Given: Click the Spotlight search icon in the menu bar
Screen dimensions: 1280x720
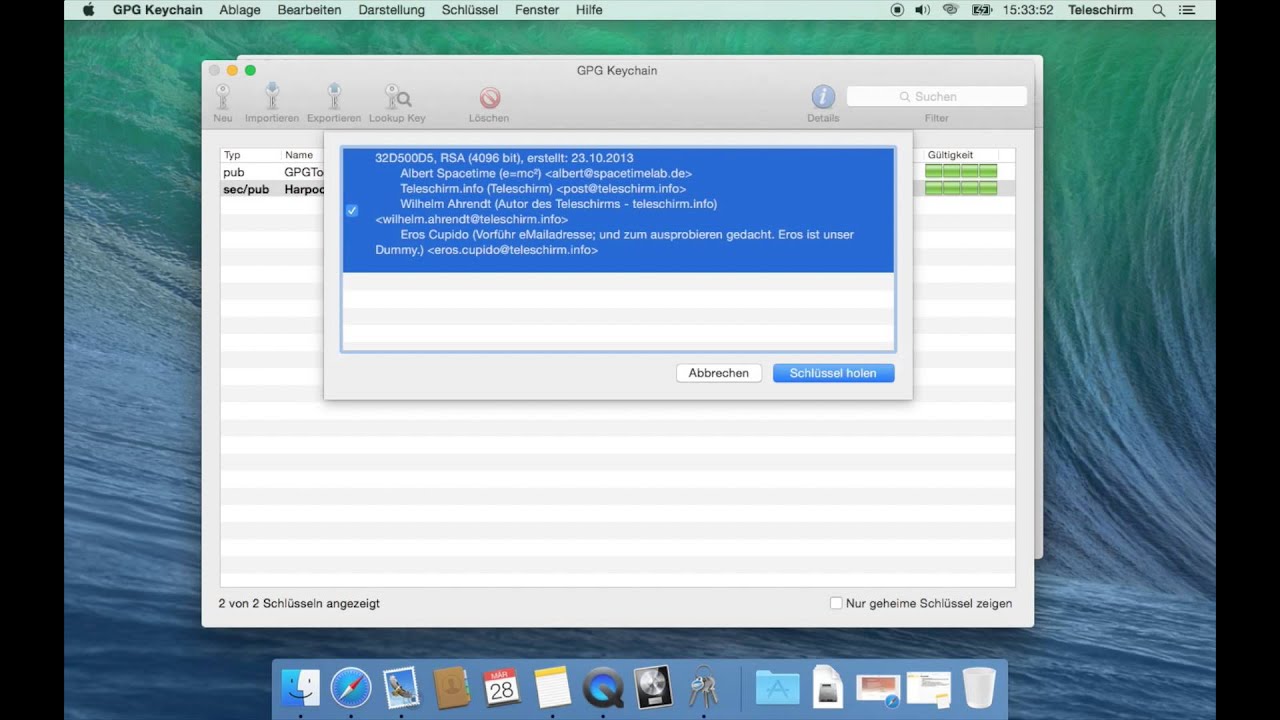Looking at the screenshot, I should click(1159, 10).
